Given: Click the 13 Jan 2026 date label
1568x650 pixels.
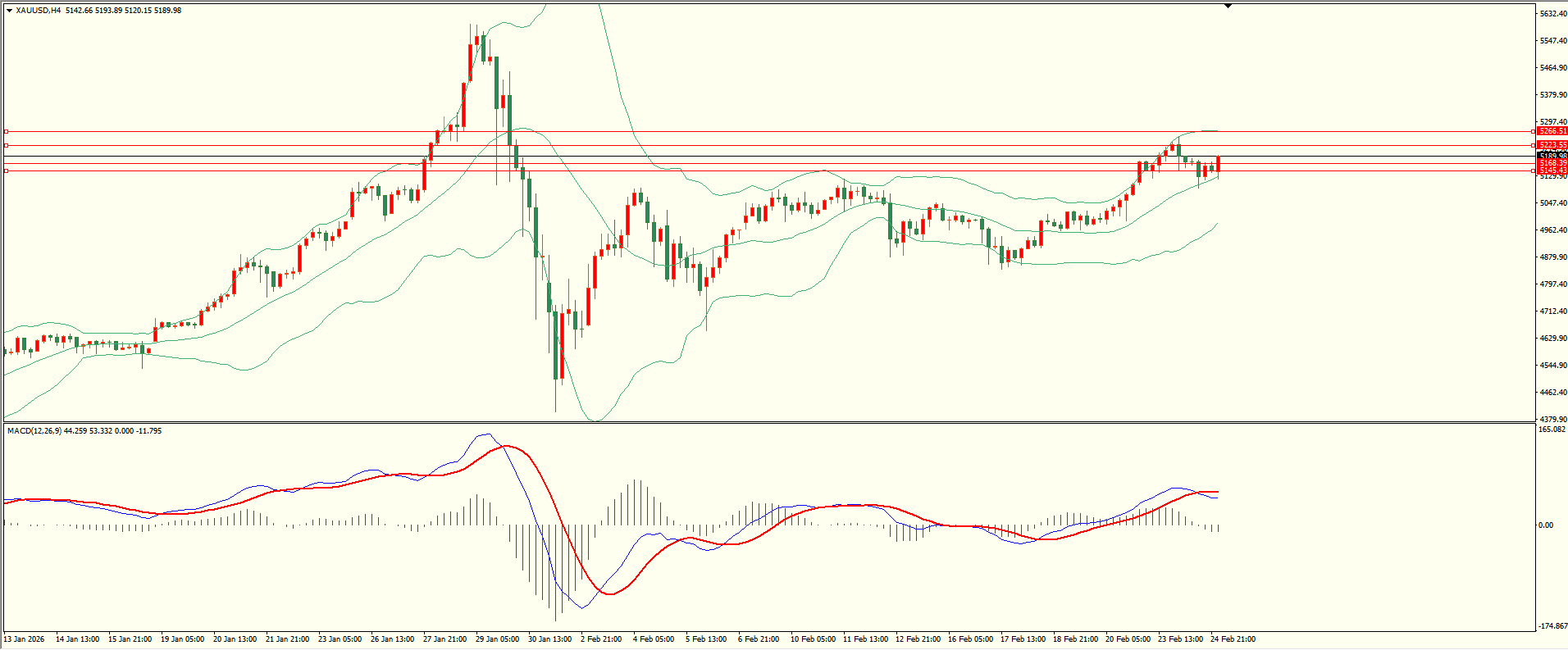Looking at the screenshot, I should (x=25, y=639).
